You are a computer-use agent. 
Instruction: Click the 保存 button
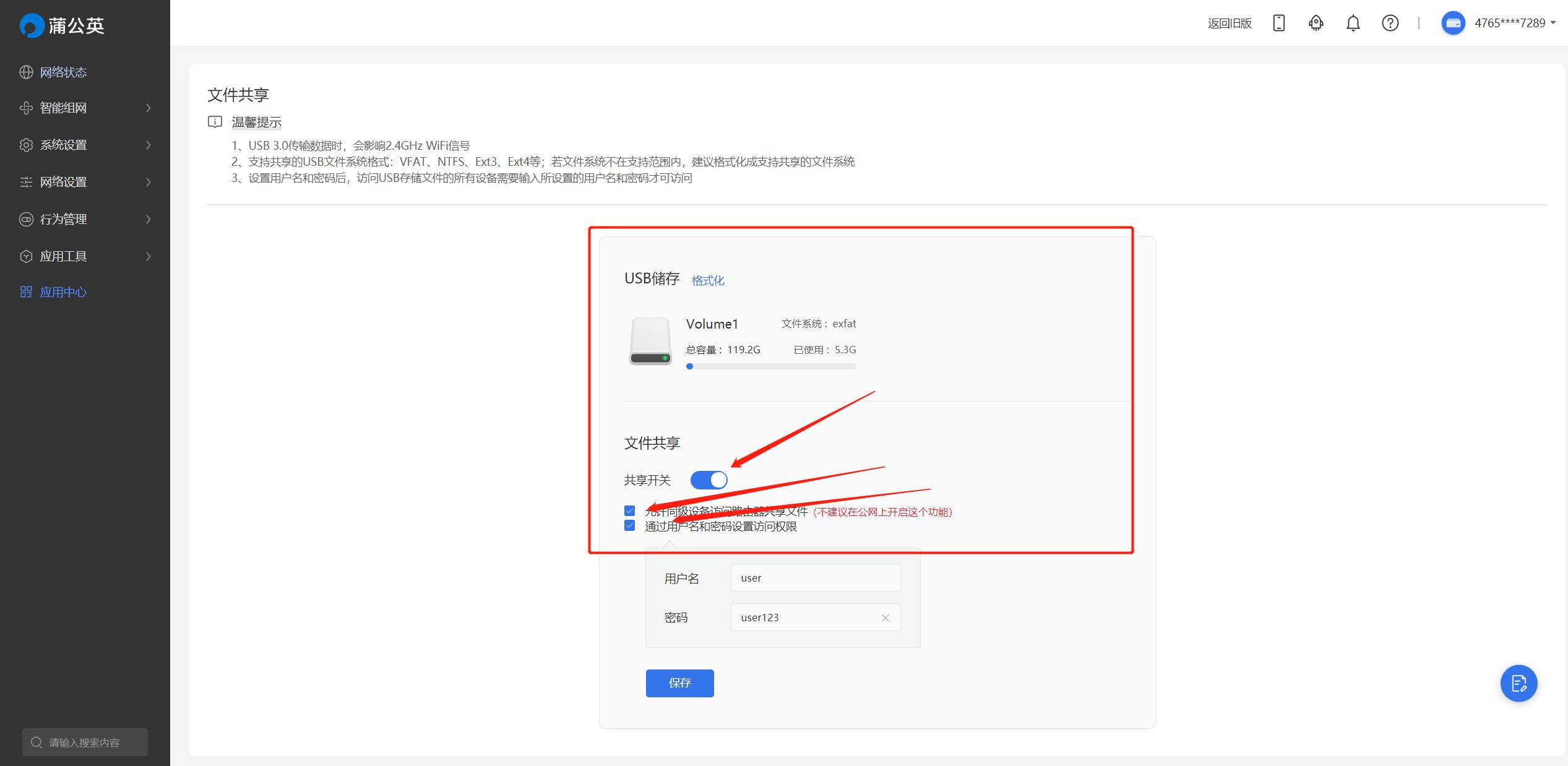click(x=679, y=683)
